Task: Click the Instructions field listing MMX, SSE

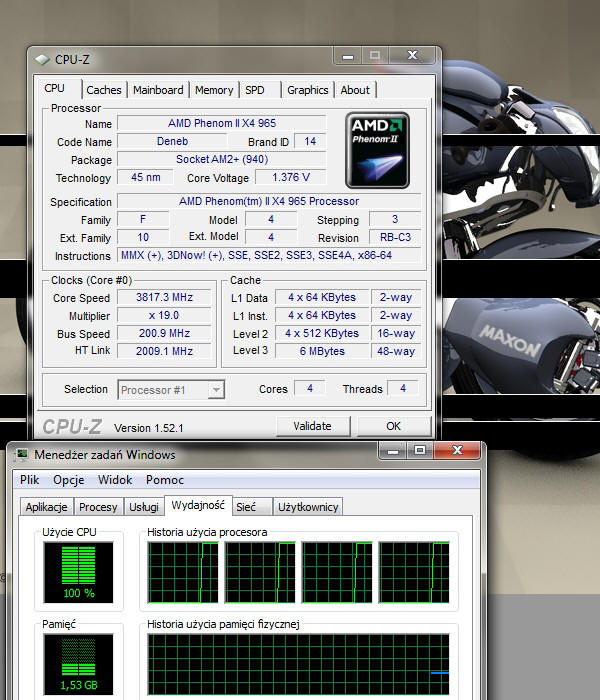Action: 269,255
